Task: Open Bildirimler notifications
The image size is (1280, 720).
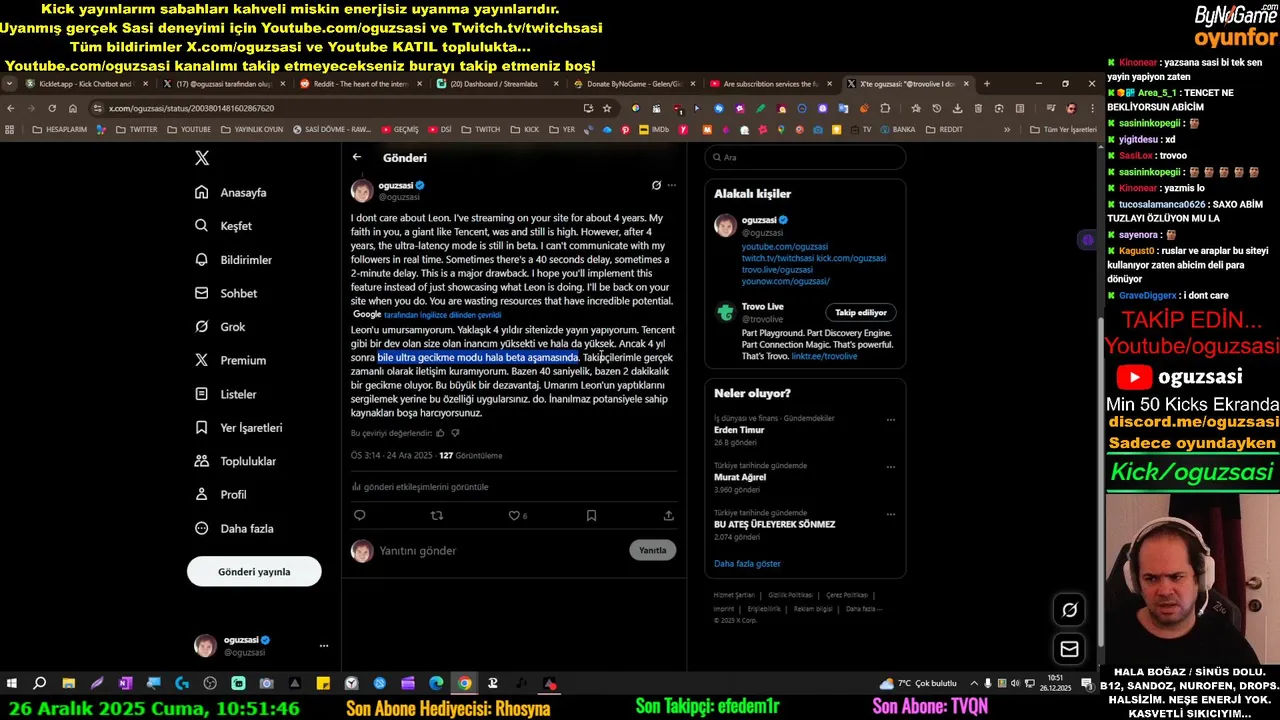Action: pos(234,260)
